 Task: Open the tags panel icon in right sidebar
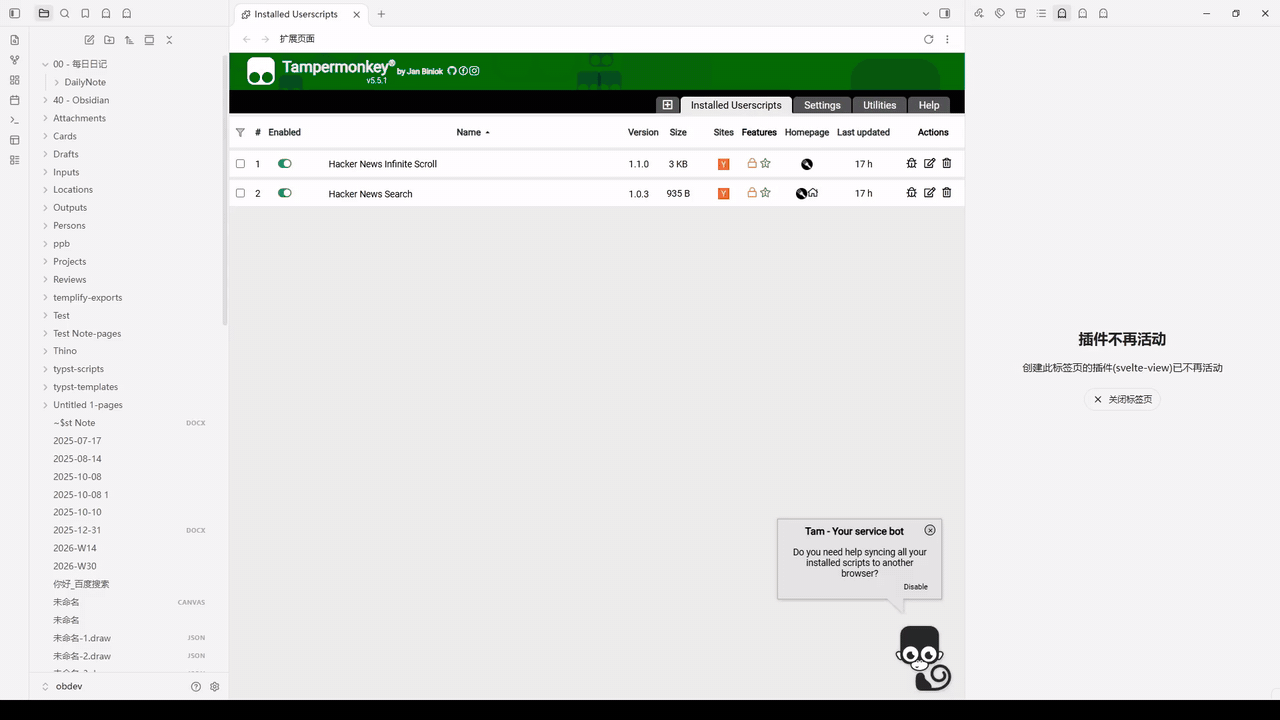(x=999, y=14)
